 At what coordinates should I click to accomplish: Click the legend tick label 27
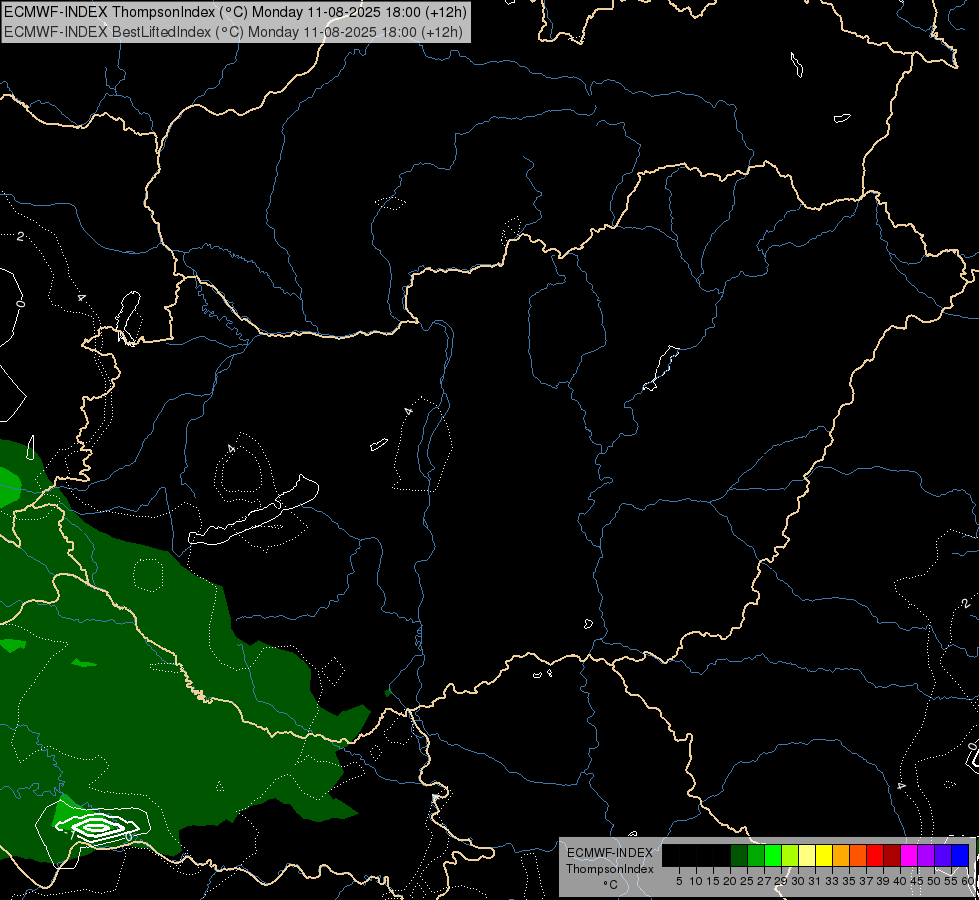[x=764, y=881]
